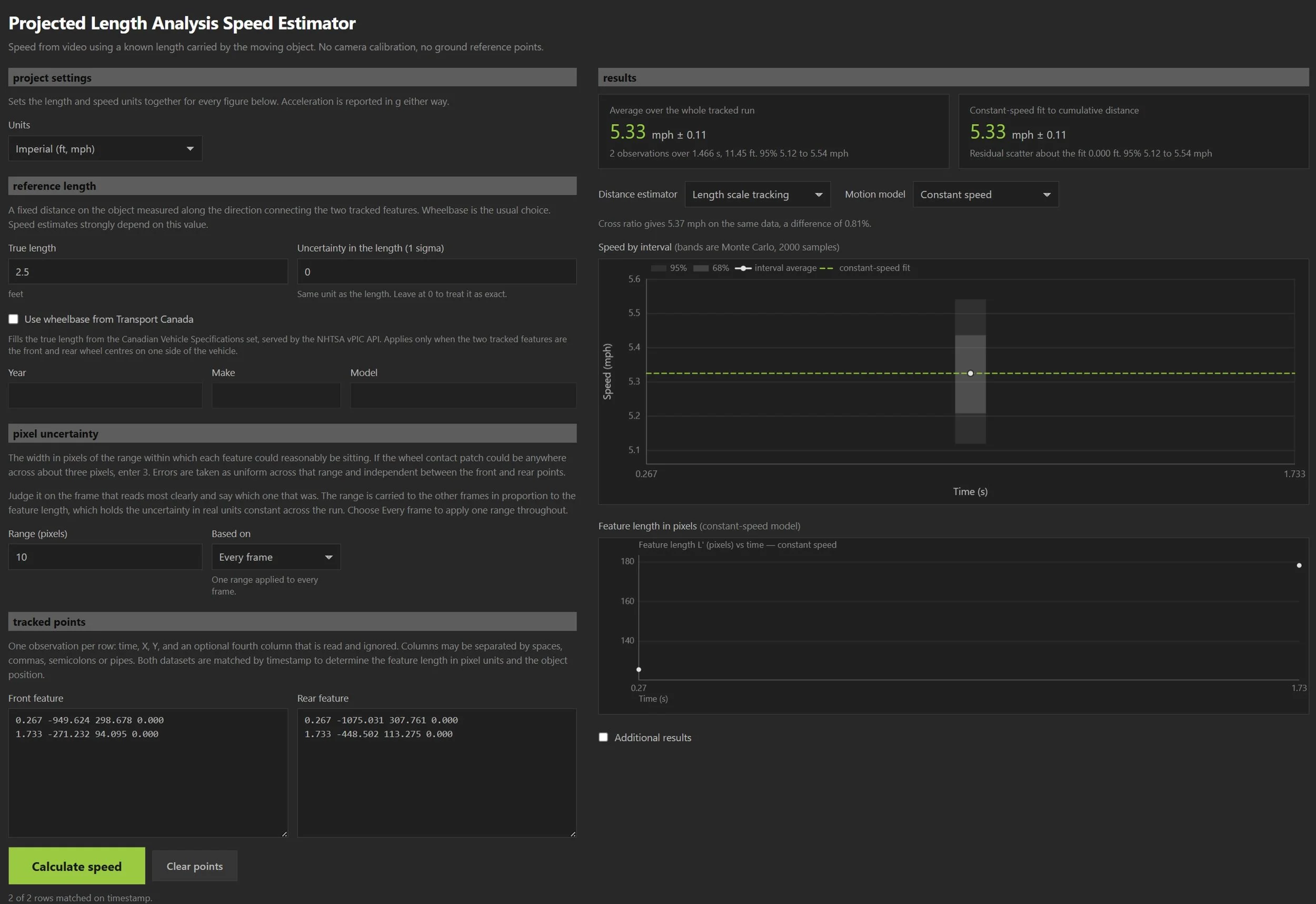Click the Range (pixels) input field
The image size is (1316, 904).
pyautogui.click(x=105, y=557)
